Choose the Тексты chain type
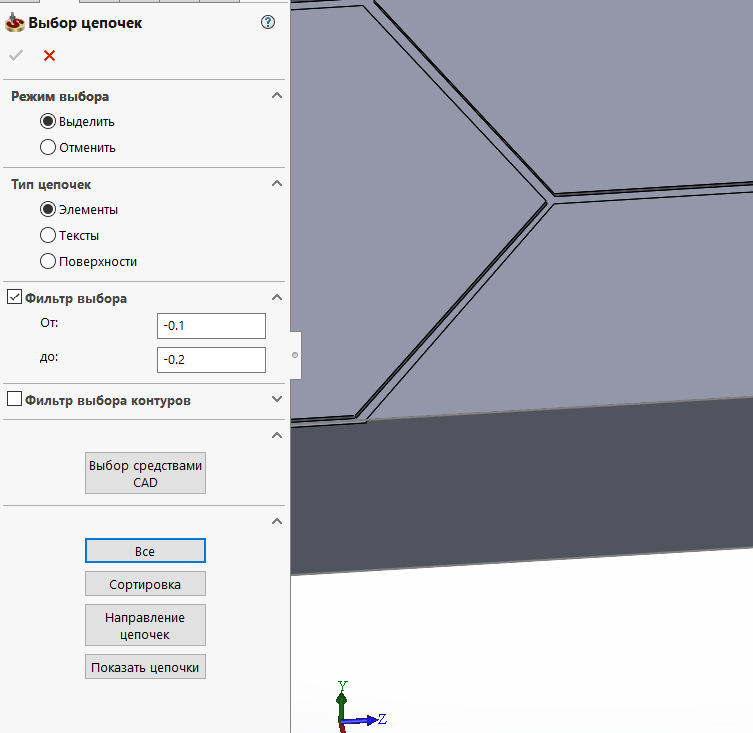The width and height of the screenshot is (753, 733). [48, 235]
